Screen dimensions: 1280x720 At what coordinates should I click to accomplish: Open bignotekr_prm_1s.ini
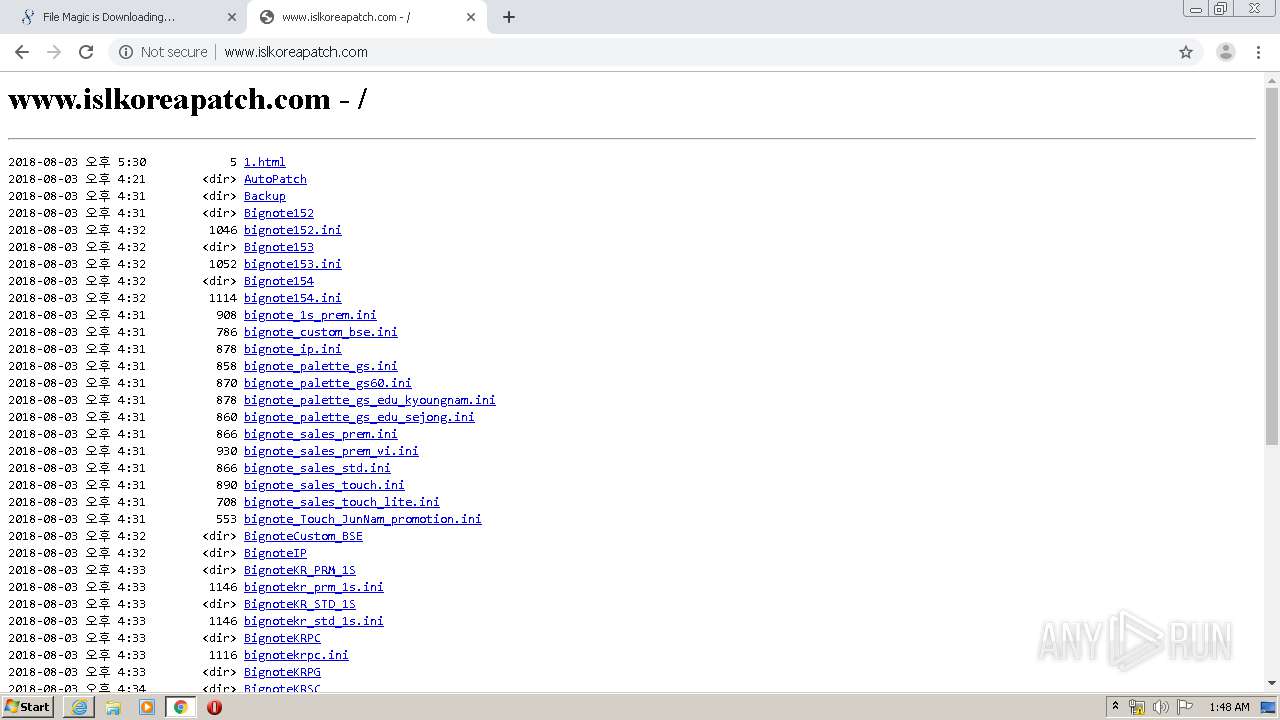coord(314,587)
